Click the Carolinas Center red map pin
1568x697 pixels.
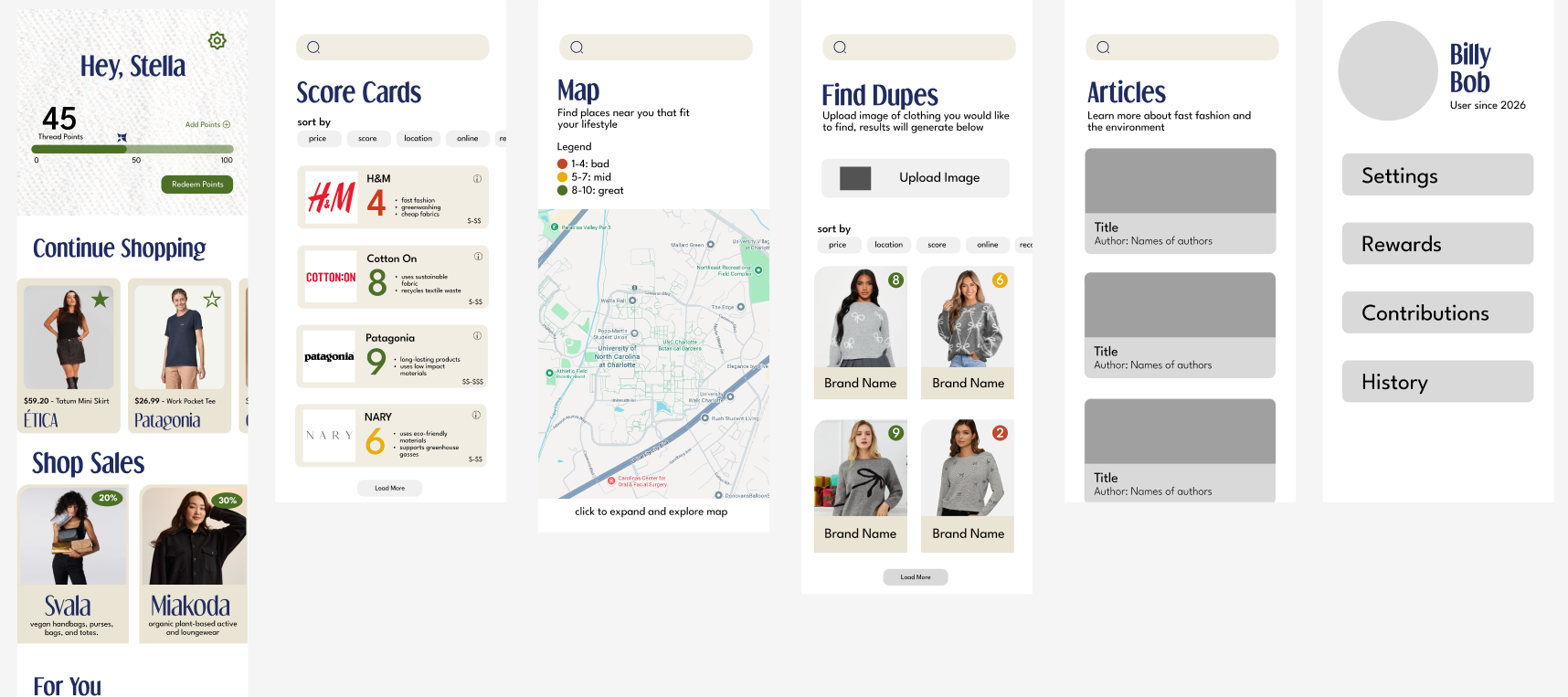(x=612, y=481)
